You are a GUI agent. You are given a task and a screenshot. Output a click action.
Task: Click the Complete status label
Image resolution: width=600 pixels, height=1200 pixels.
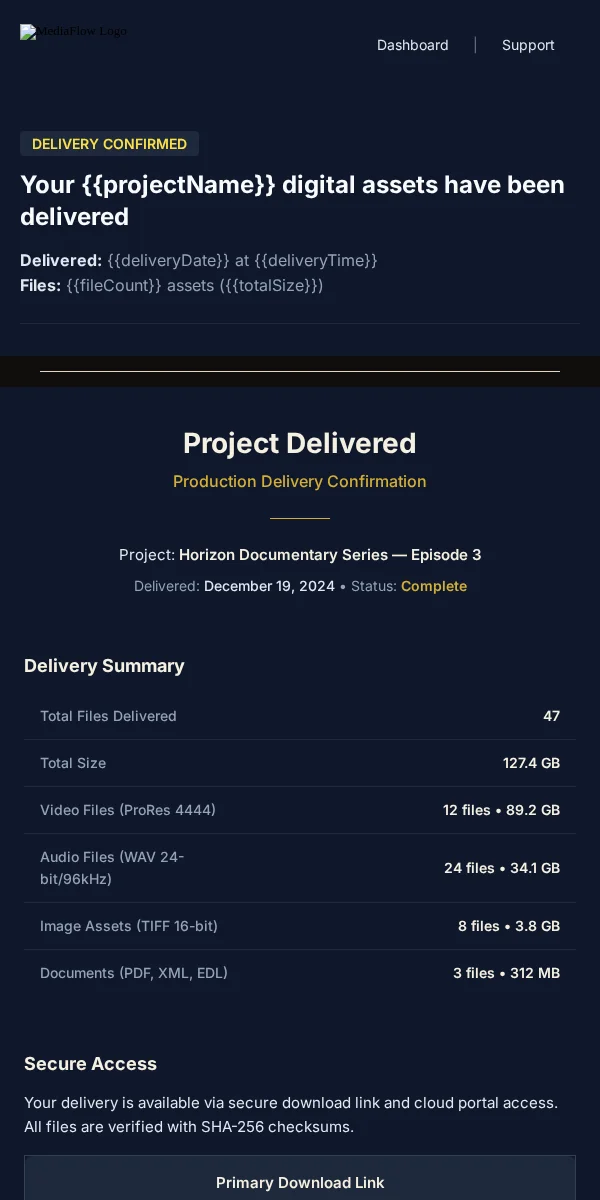click(434, 586)
